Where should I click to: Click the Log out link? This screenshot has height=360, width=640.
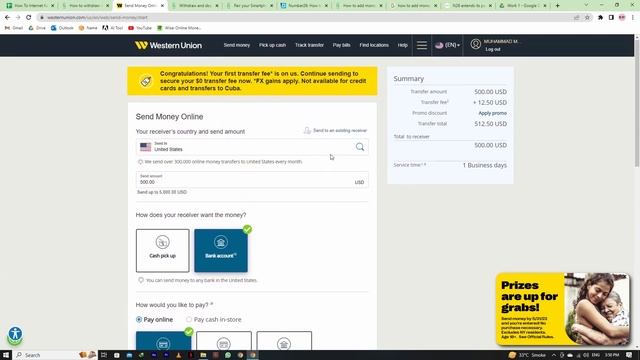[x=493, y=49]
